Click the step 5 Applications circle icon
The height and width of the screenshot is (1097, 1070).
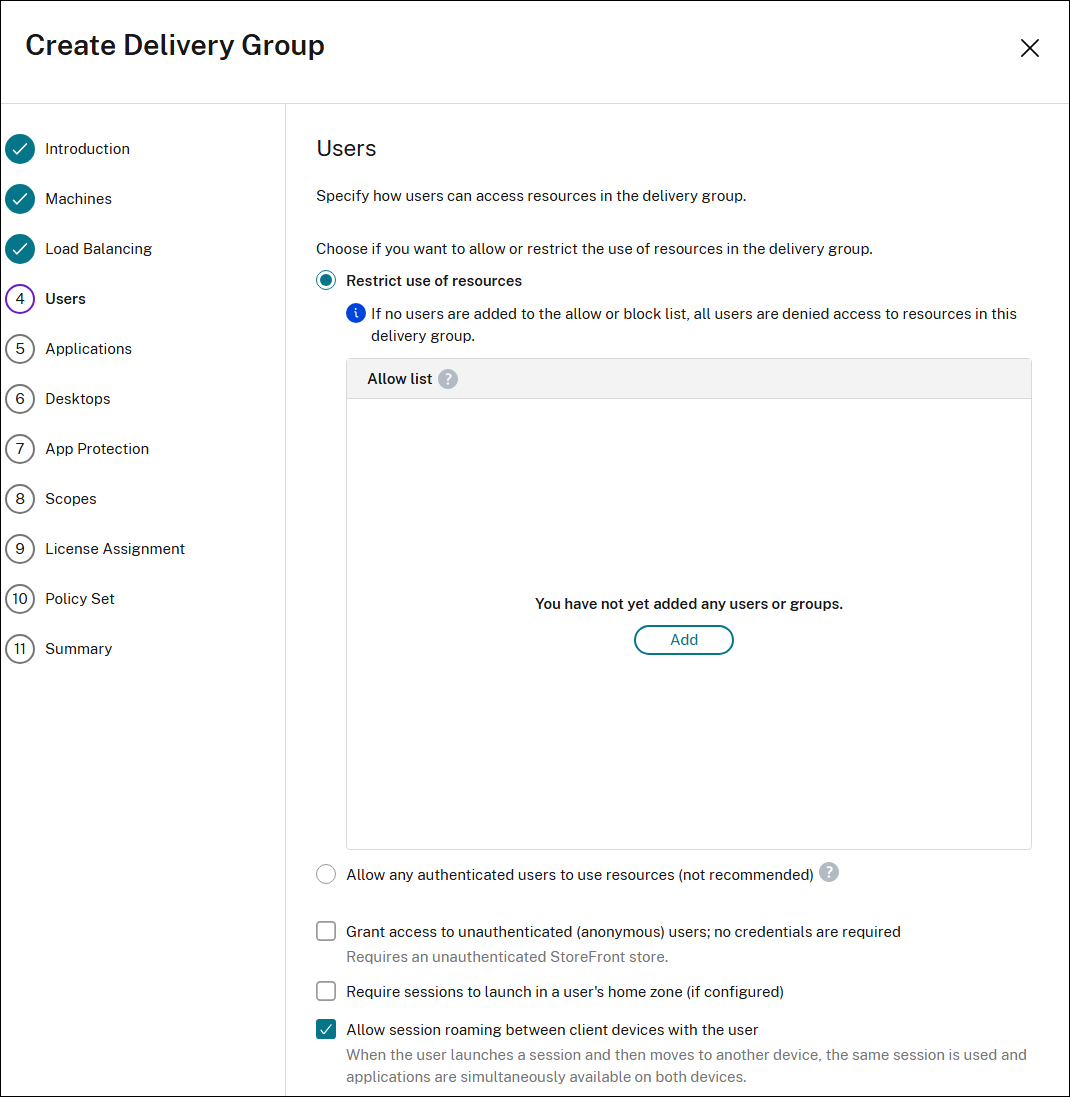(20, 349)
